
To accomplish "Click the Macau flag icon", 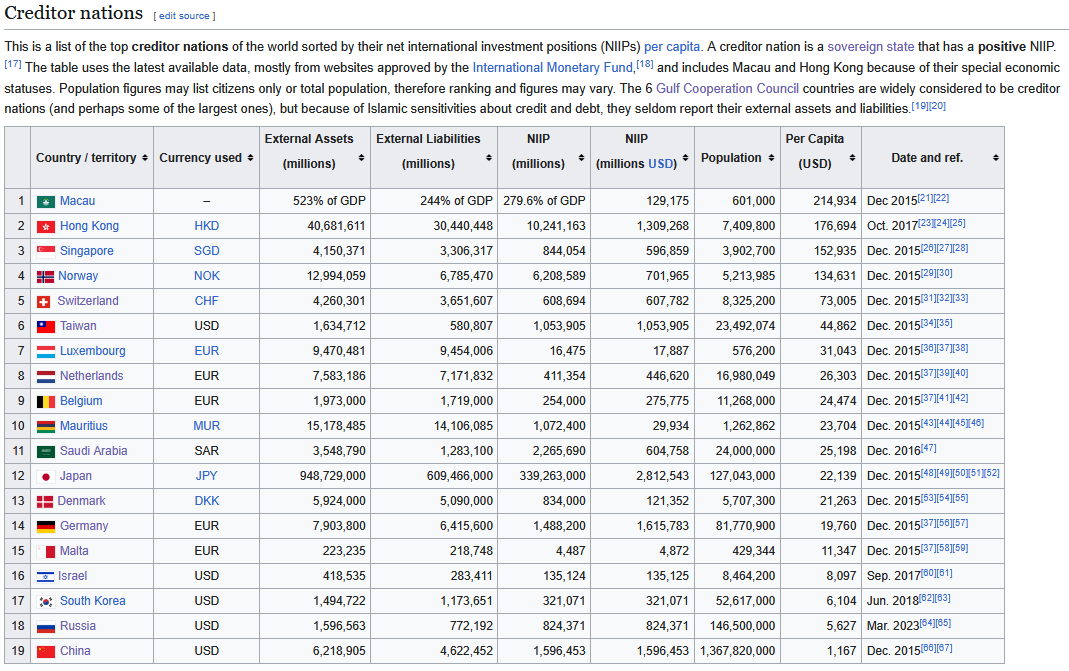I will 46,201.
